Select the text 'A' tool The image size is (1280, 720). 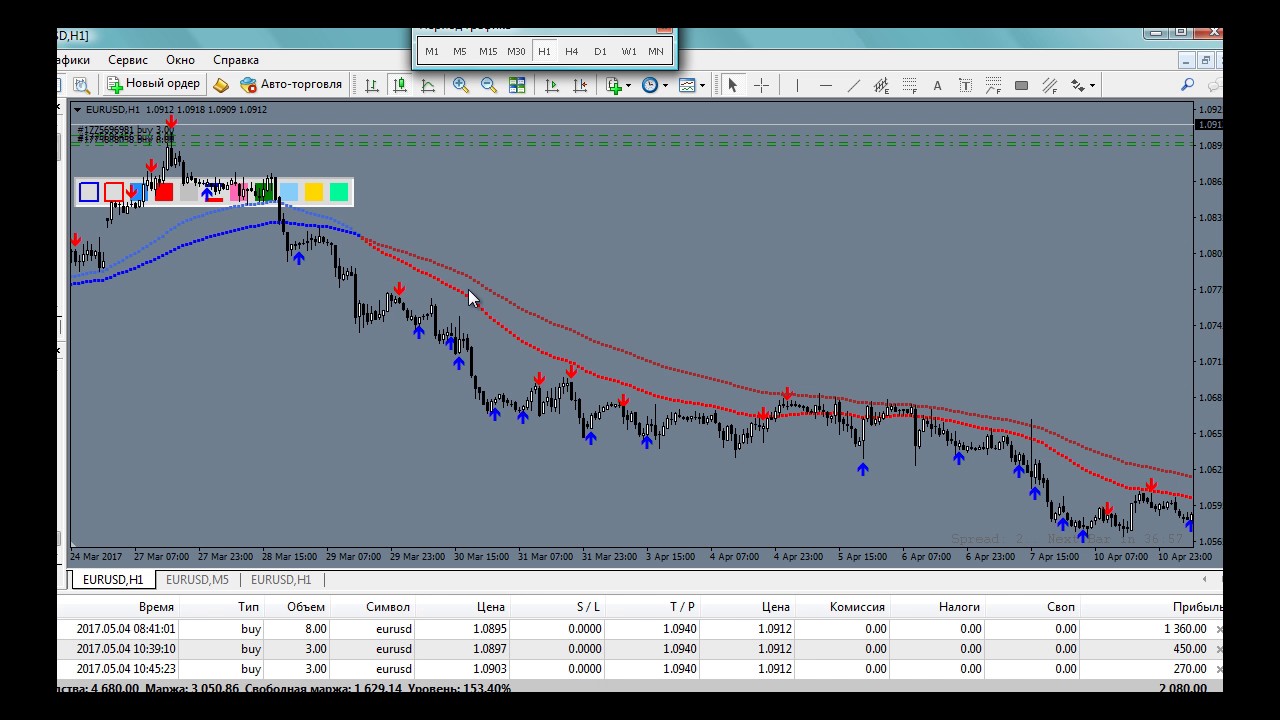[937, 85]
